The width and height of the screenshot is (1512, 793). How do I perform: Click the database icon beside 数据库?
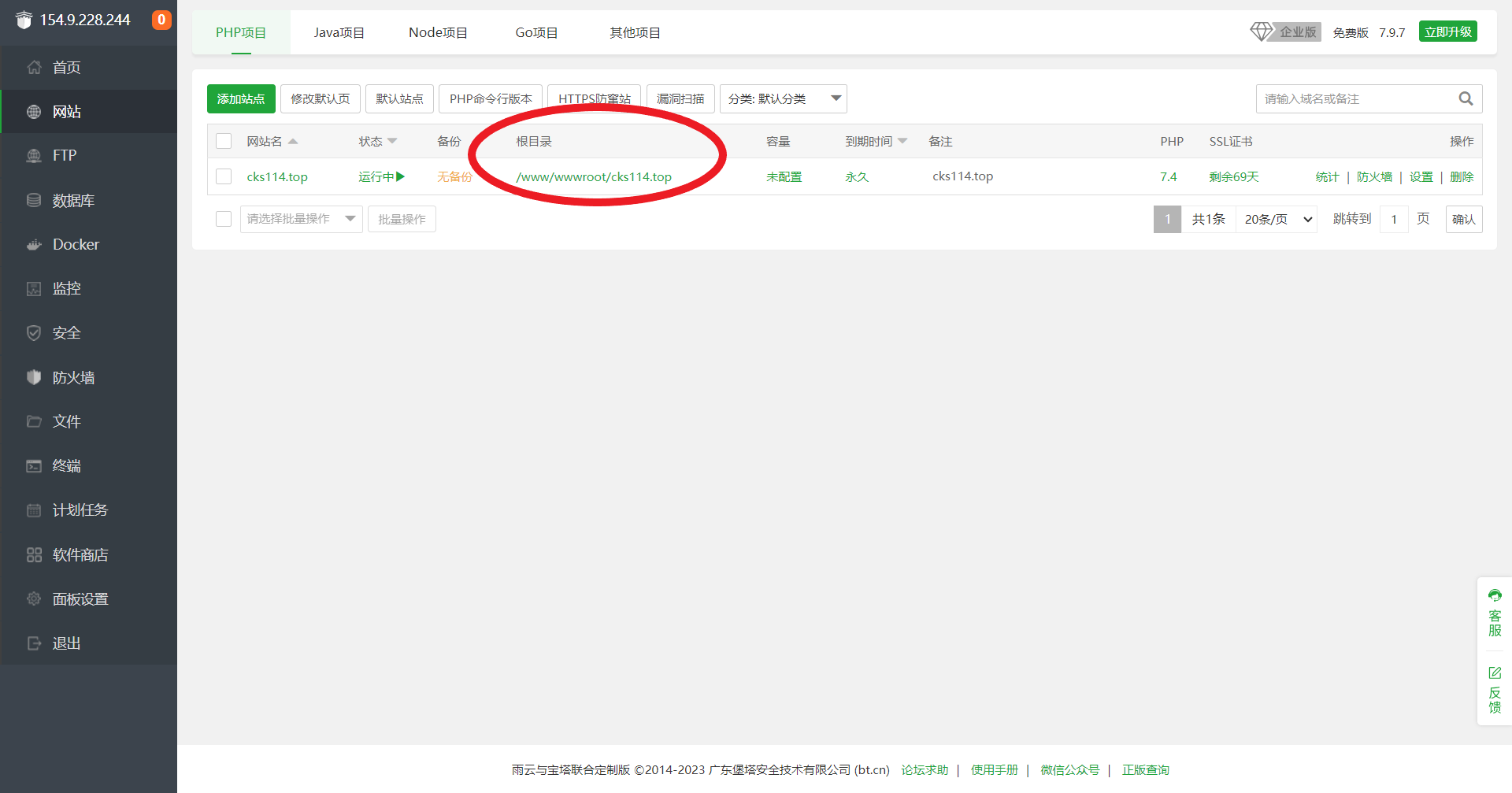coord(34,200)
